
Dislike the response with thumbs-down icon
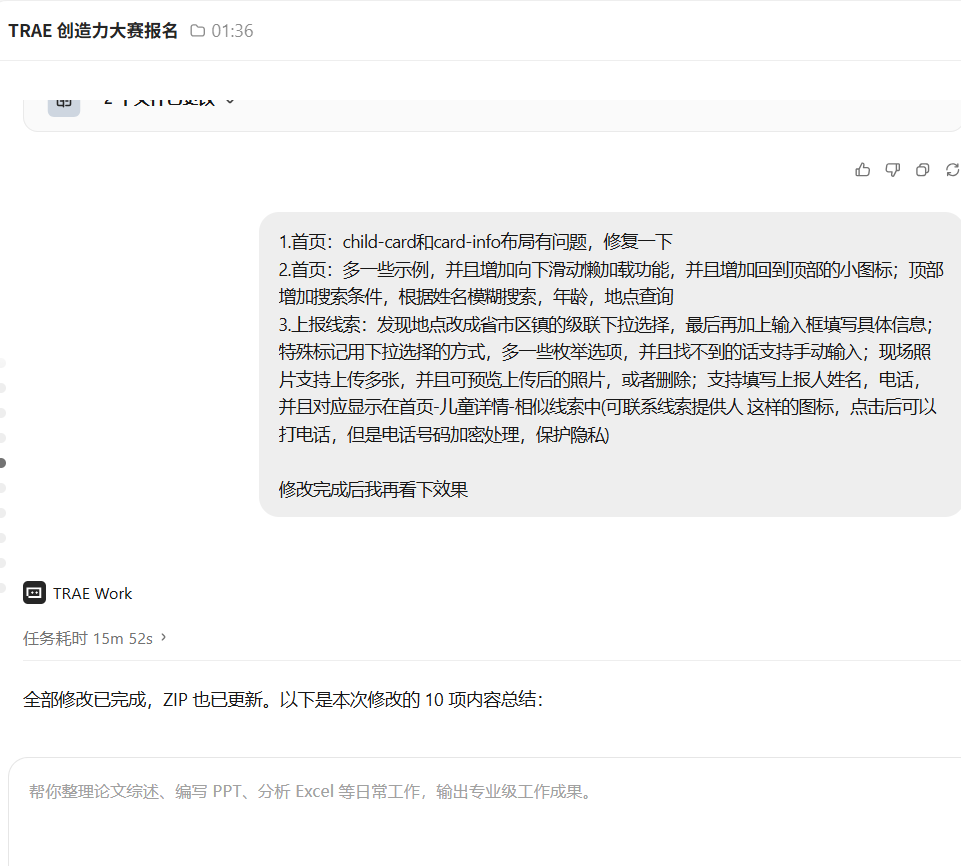tap(892, 170)
